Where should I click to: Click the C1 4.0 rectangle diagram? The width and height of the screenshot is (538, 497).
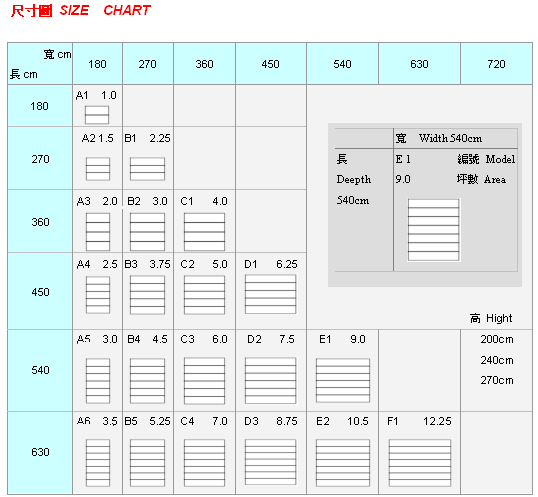[x=204, y=232]
